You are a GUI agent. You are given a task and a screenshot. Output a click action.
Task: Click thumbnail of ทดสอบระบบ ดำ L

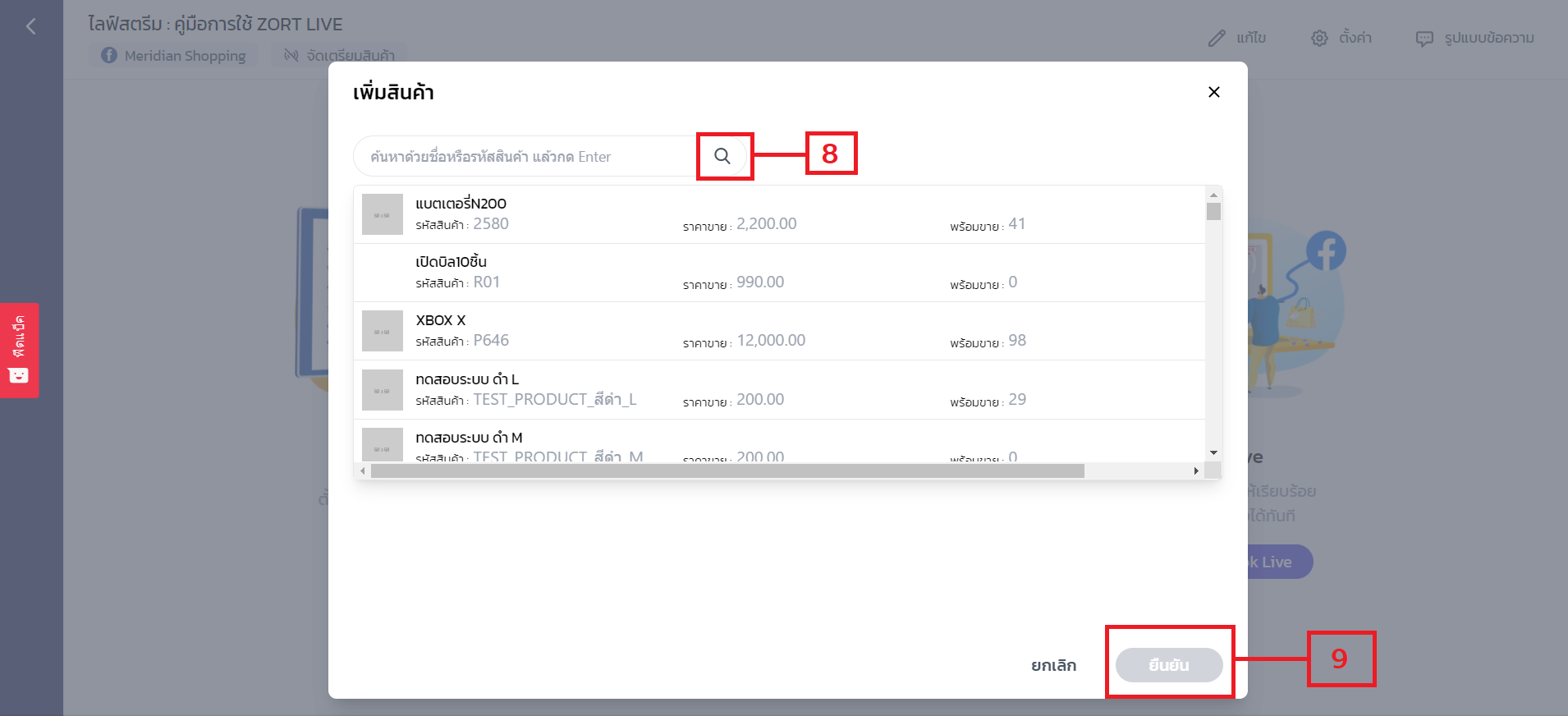[x=383, y=390]
